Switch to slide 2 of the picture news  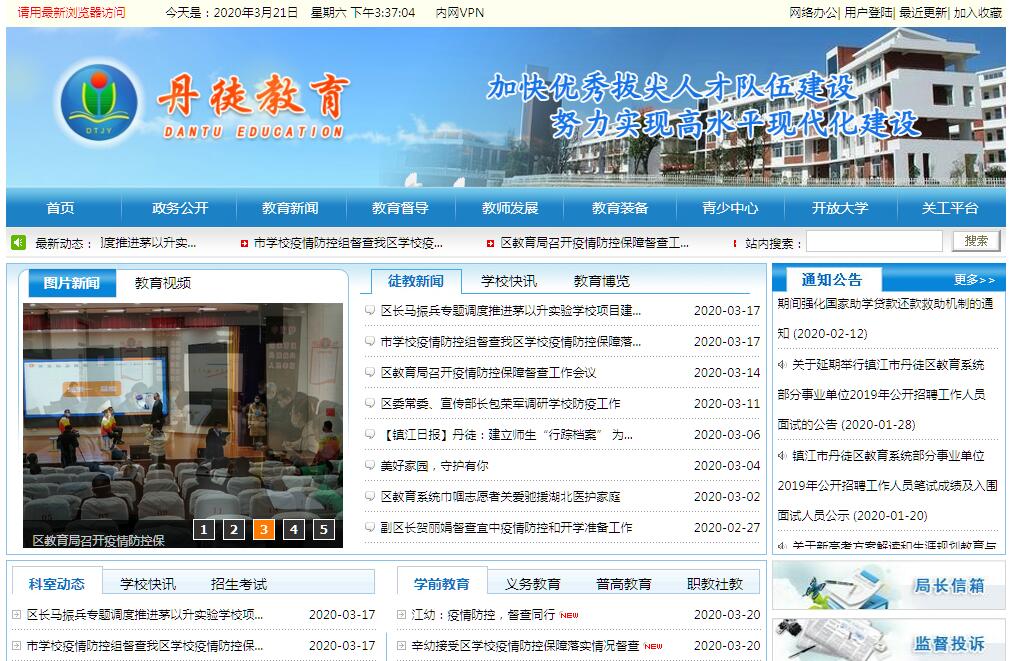click(233, 530)
